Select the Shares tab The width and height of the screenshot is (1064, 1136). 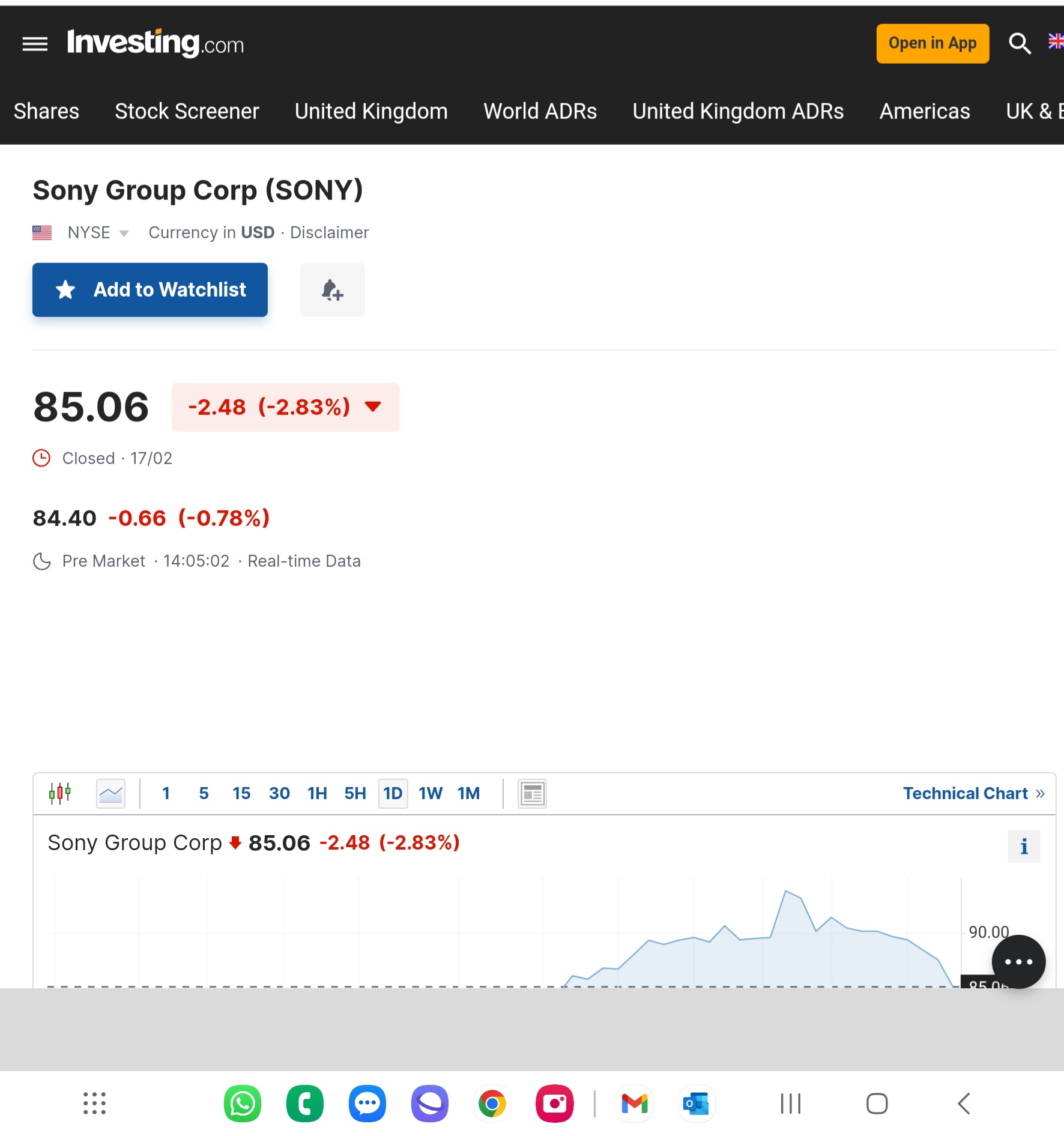(46, 111)
